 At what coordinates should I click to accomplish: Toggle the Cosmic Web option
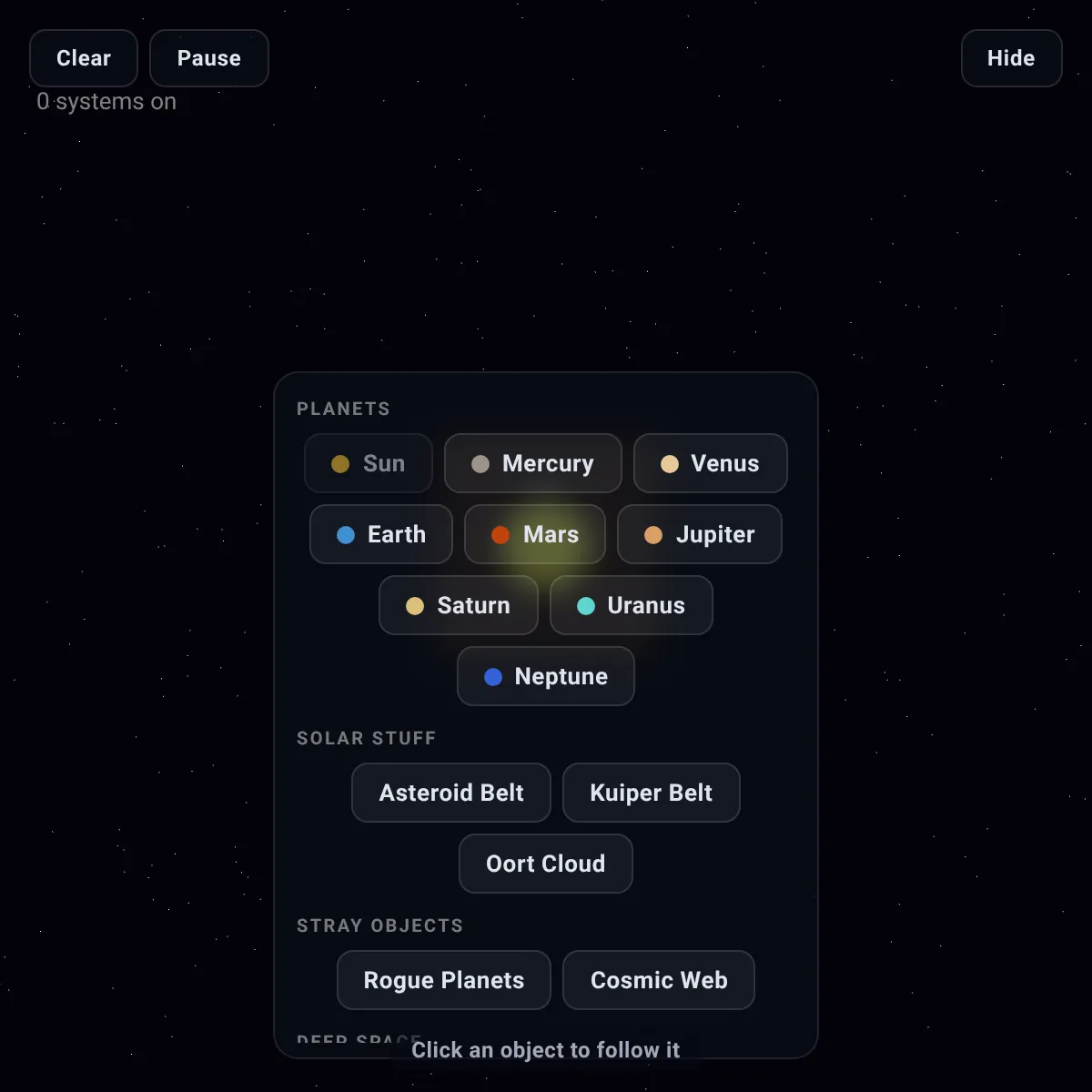pyautogui.click(x=659, y=980)
